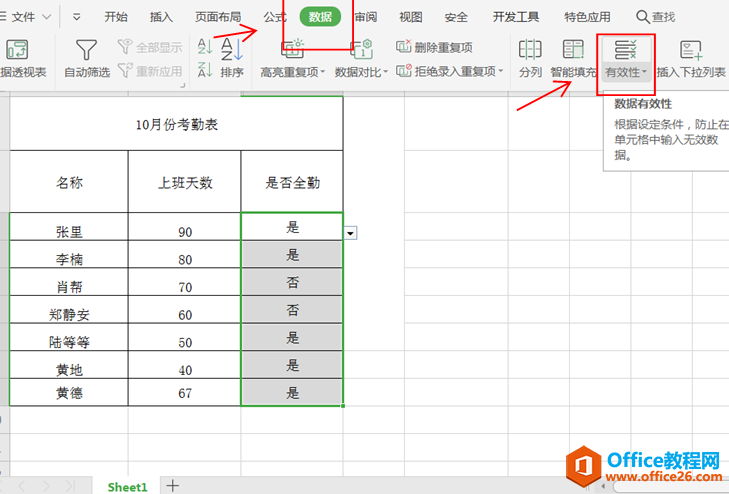Viewport: 729px width, 494px height.
Task: Select the cell containing 张里
Action: 69,227
